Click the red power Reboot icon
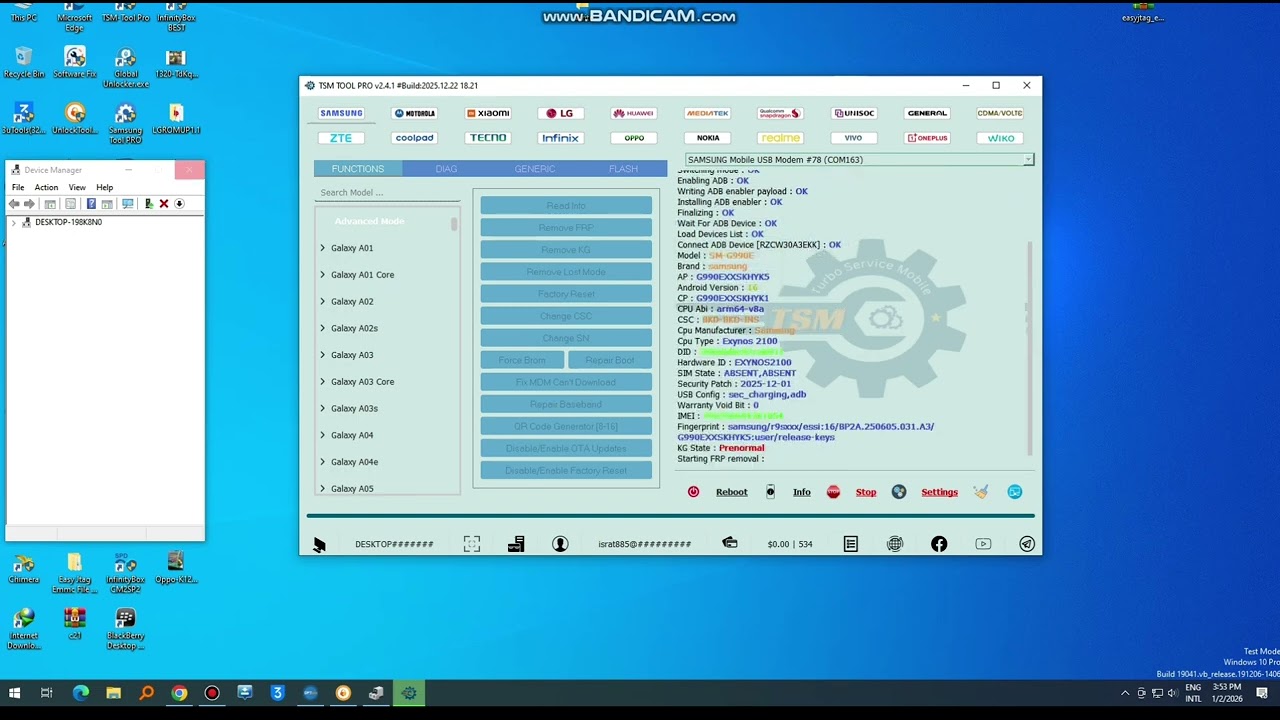 pos(693,492)
